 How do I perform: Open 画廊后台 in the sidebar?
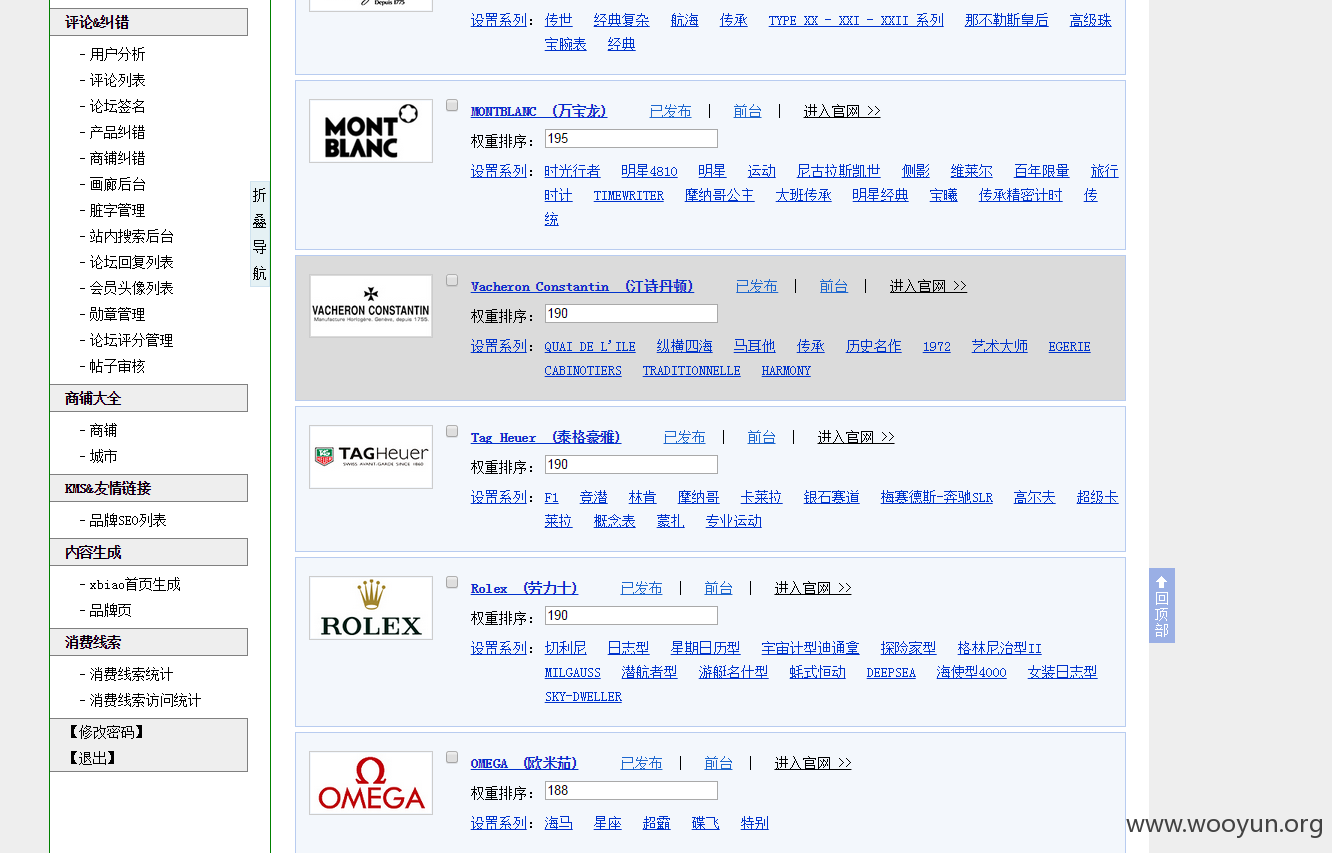117,184
